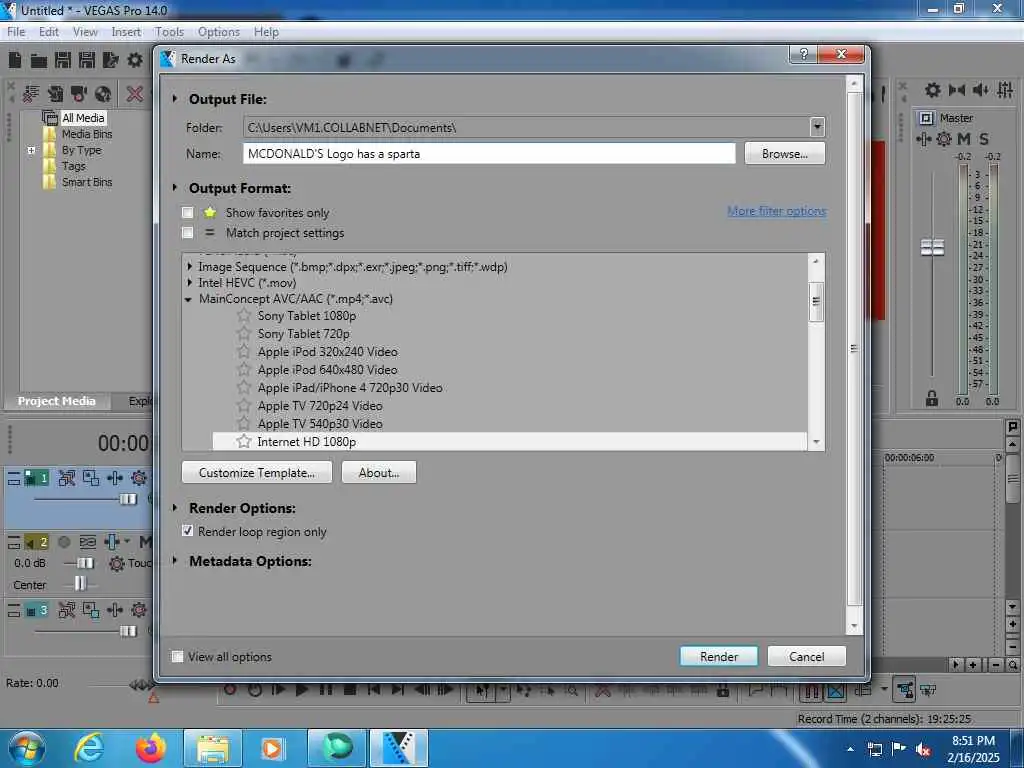The image size is (1024, 768).
Task: Toggle Master bus Solo S button
Action: point(984,138)
